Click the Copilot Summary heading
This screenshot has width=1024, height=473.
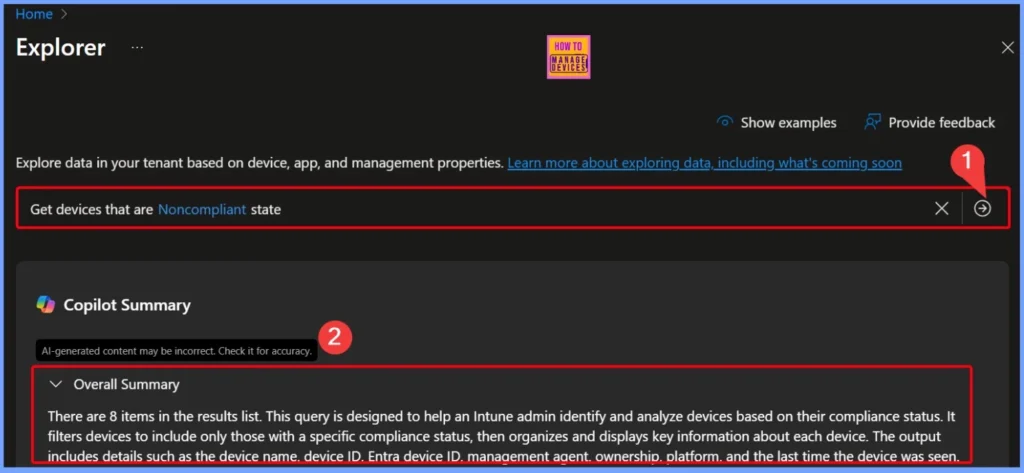click(x=127, y=305)
